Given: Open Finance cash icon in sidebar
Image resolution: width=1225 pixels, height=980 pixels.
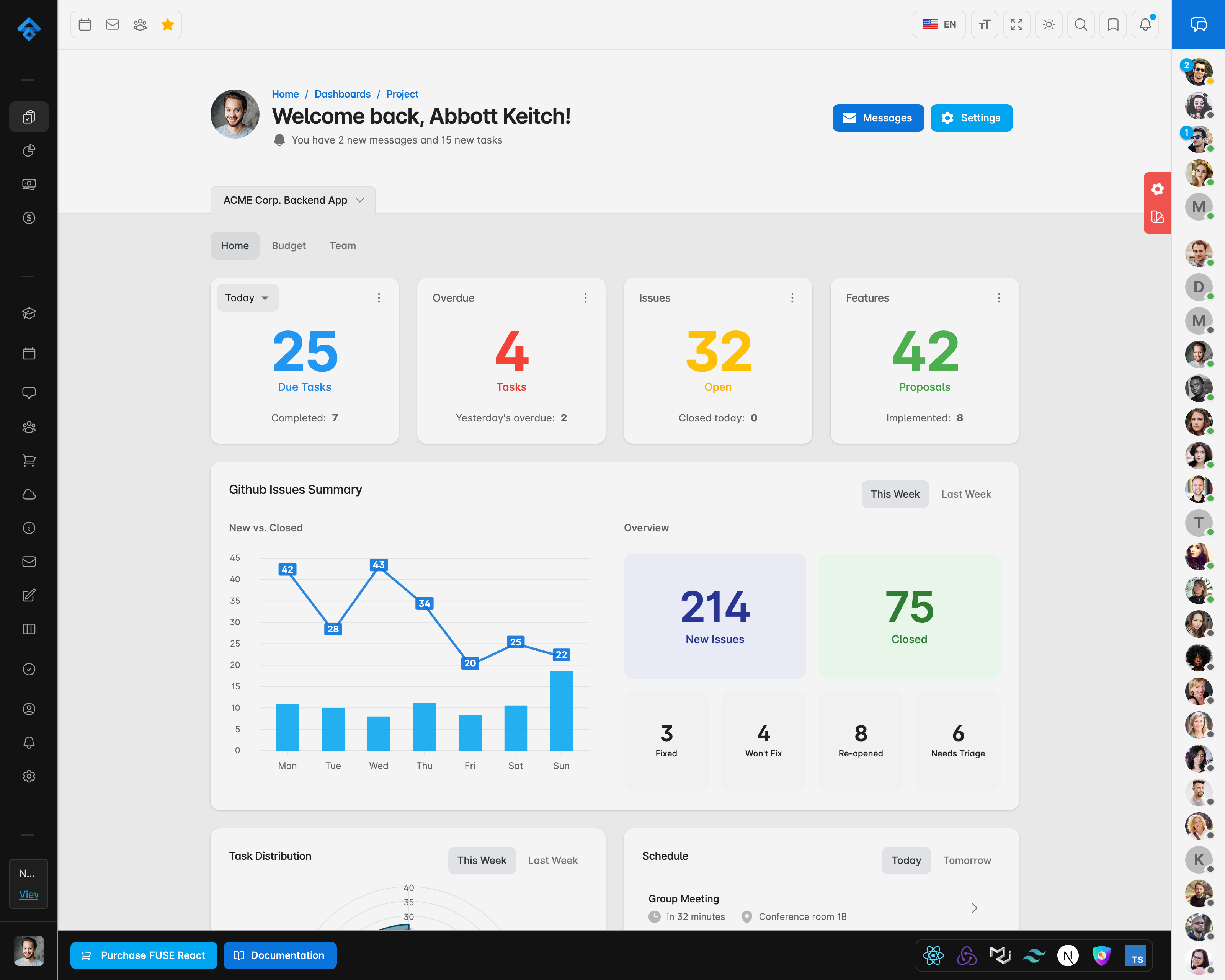Looking at the screenshot, I should point(29,184).
